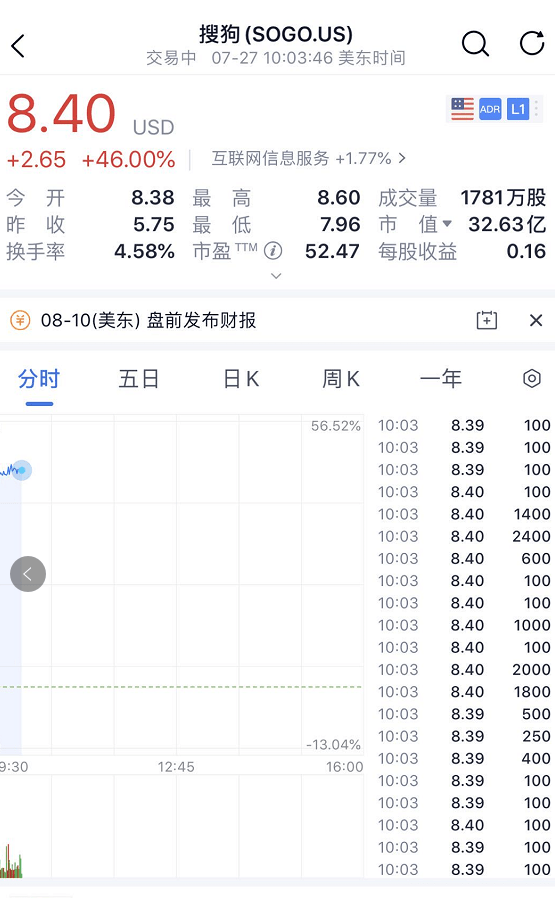Tap the P/E value 52.47
Viewport: 555px width, 898px height.
(x=332, y=251)
